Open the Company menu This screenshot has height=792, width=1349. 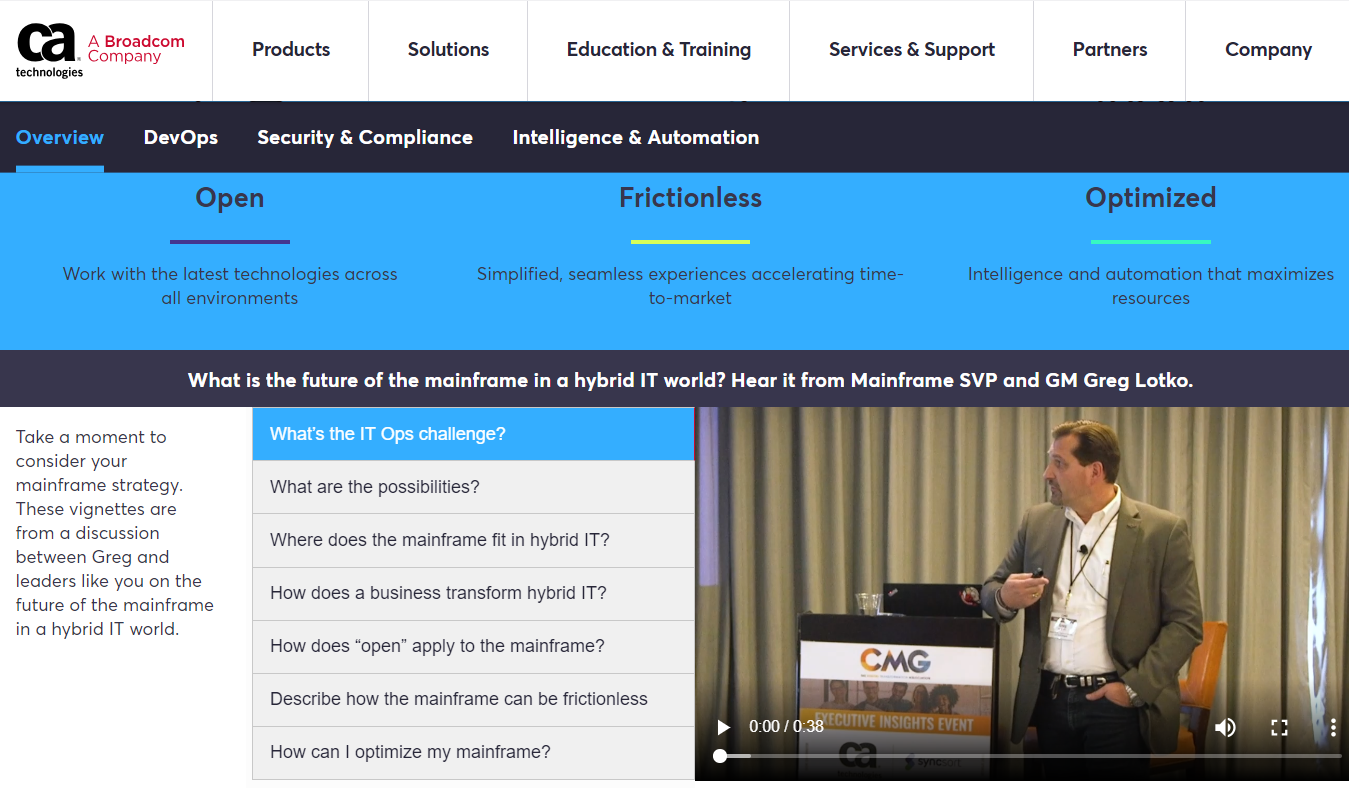[1268, 50]
